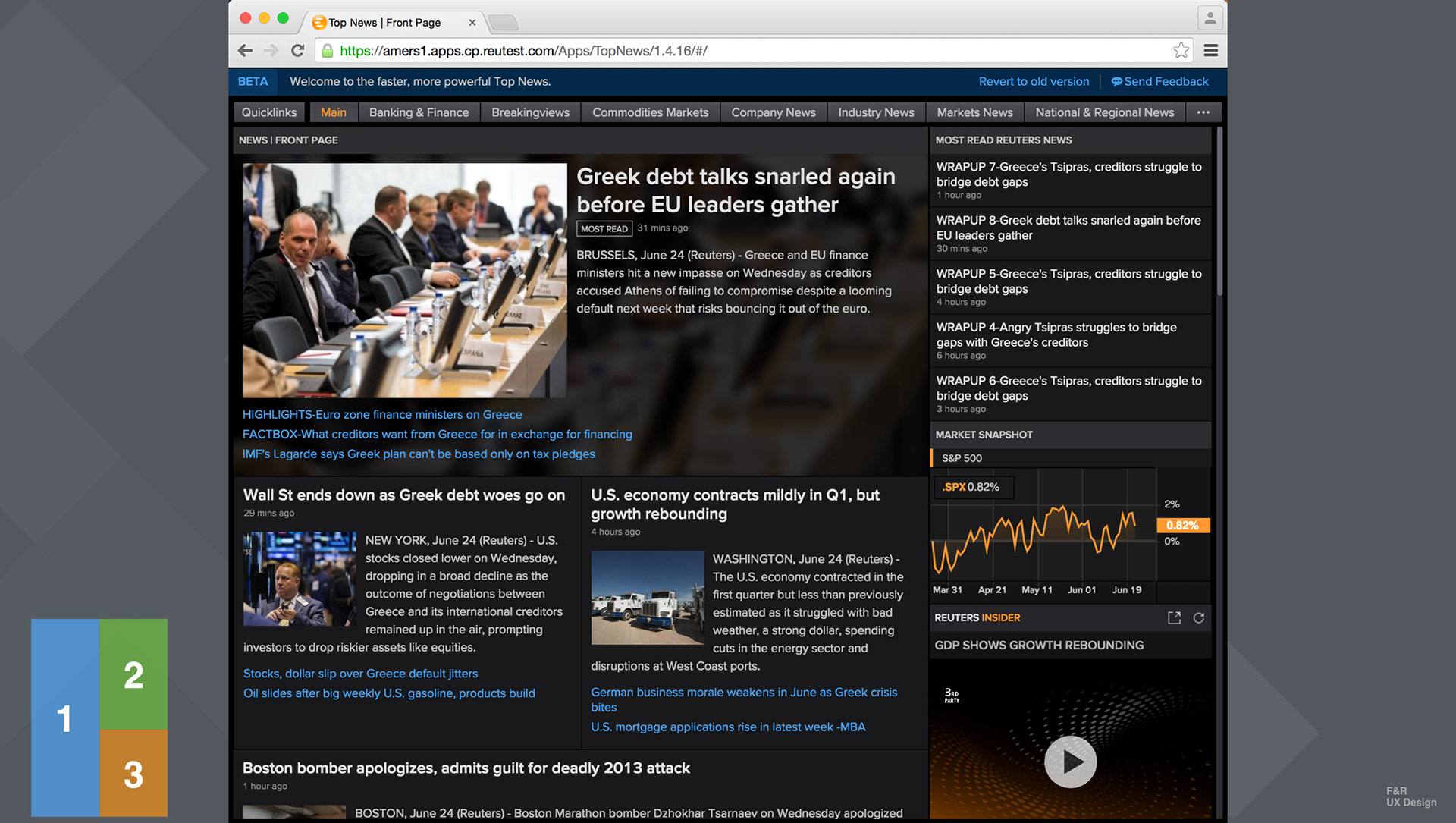
Task: Open FACTBOX-What creditors want from Greece link
Action: coord(438,435)
